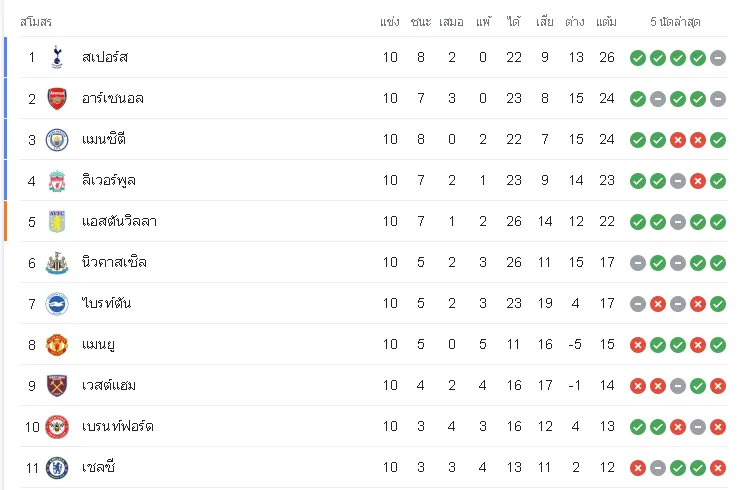
Task: Click the แต้ม points column header
Action: point(606,22)
